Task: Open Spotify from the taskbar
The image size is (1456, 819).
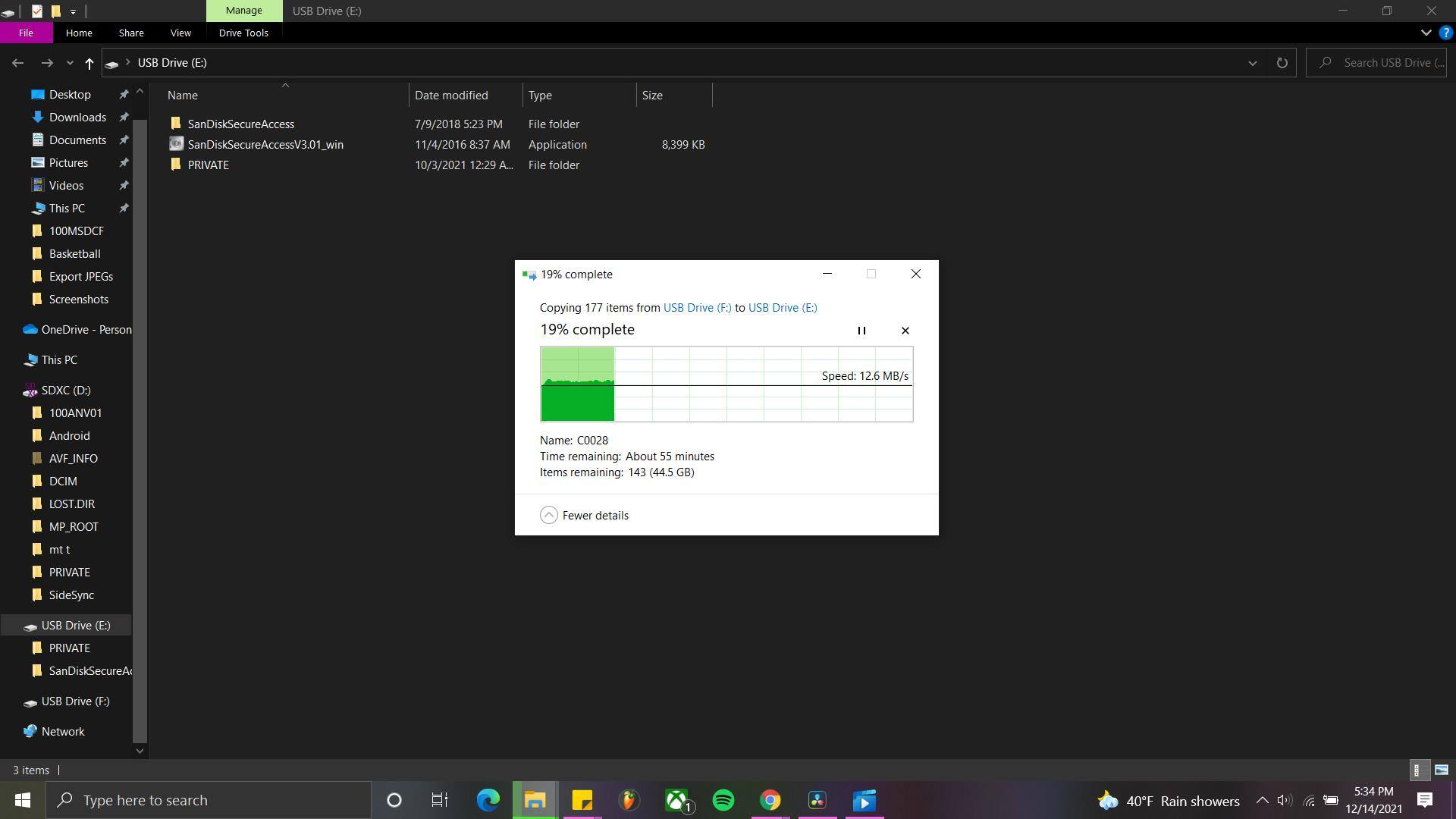Action: [723, 800]
